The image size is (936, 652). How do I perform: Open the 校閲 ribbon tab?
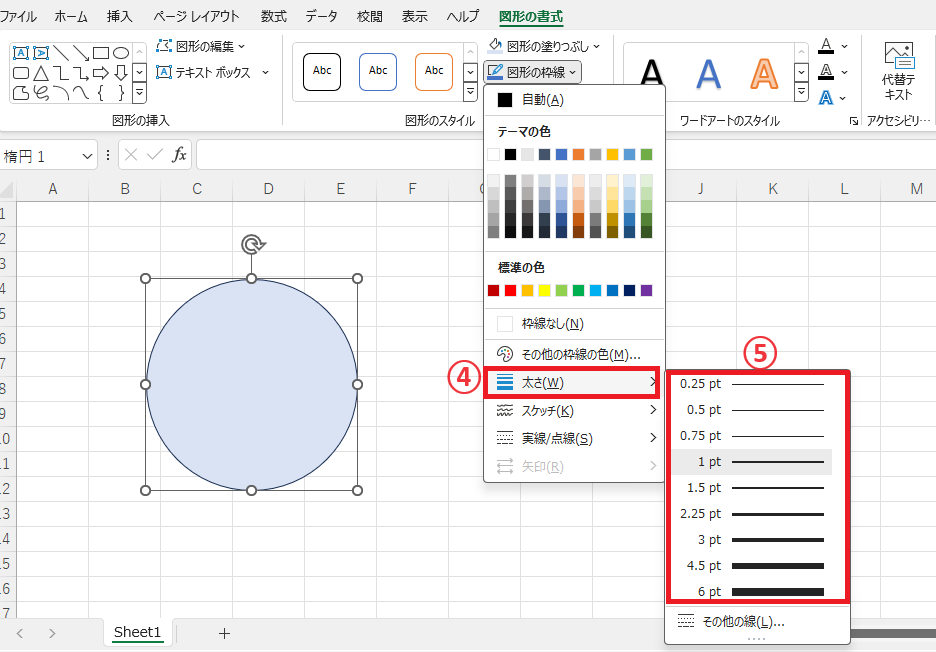pyautogui.click(x=369, y=15)
